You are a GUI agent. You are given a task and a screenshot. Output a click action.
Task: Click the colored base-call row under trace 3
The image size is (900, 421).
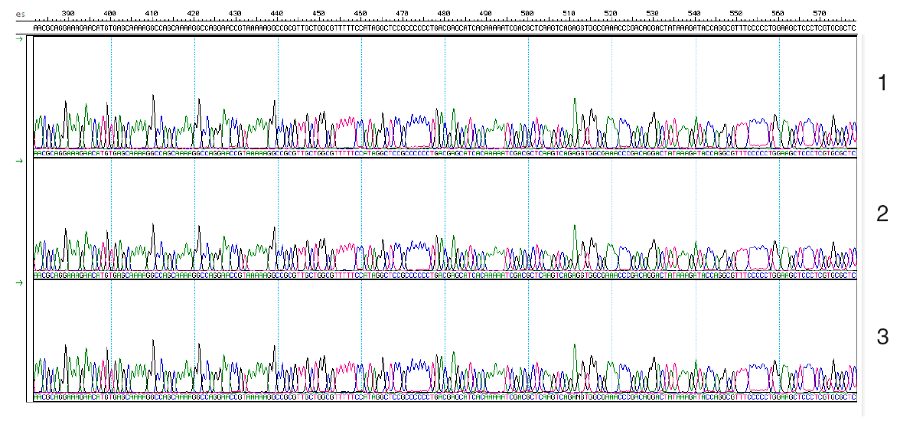(445, 397)
